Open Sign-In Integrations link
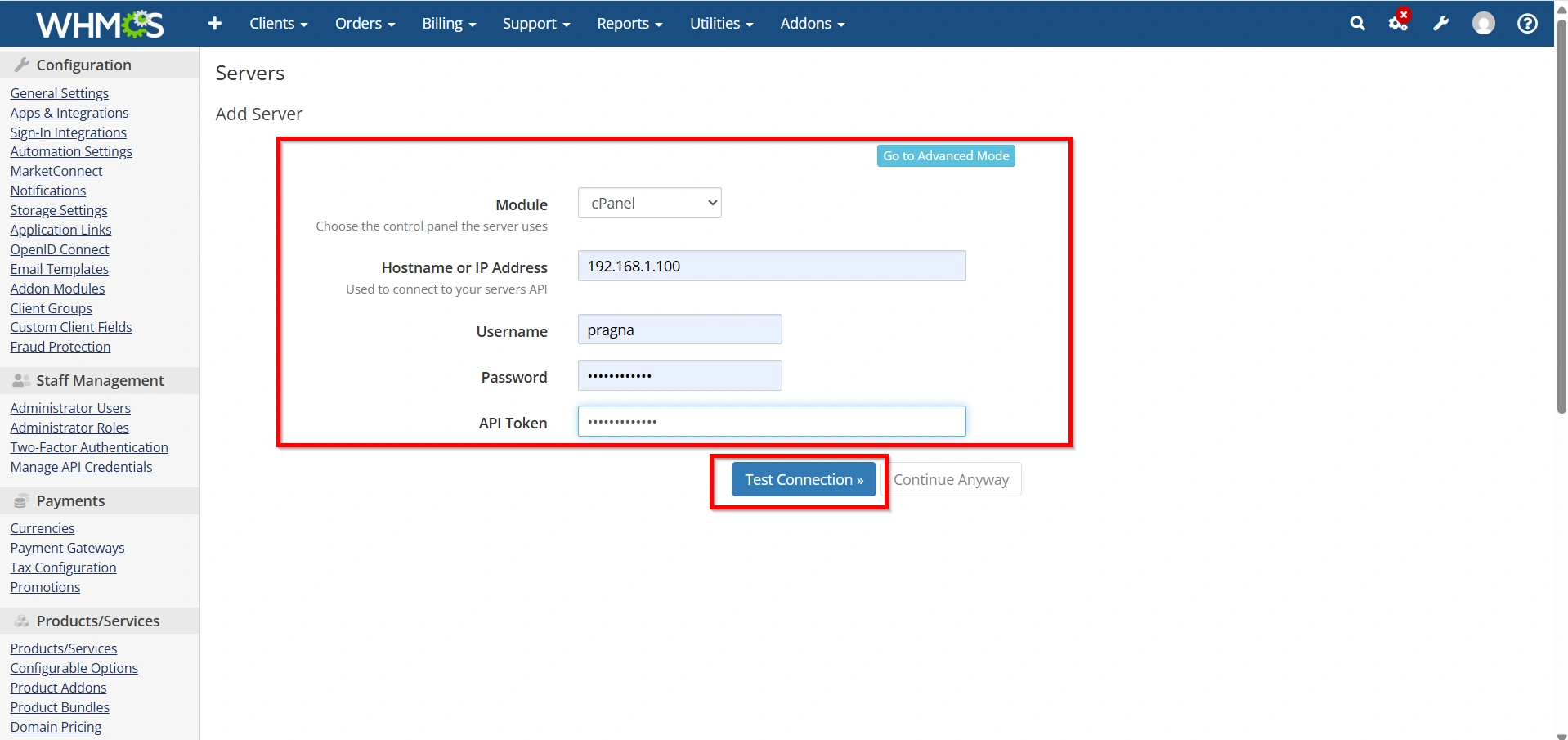 pos(69,132)
